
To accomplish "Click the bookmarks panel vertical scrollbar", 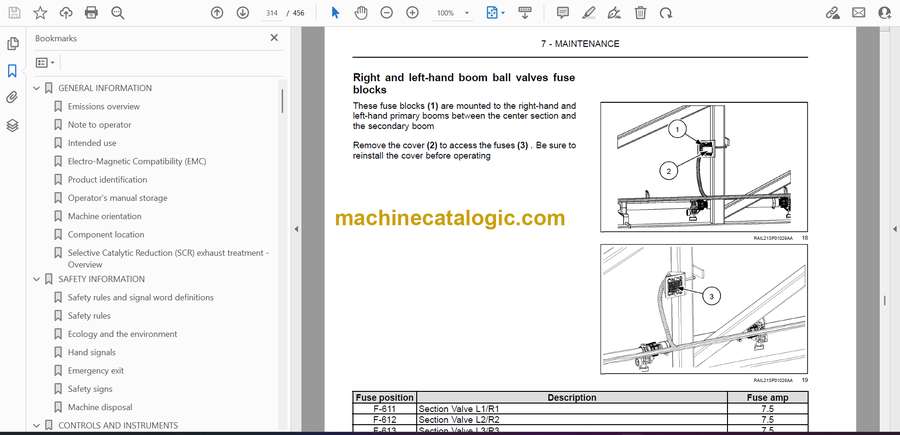I will (x=282, y=100).
